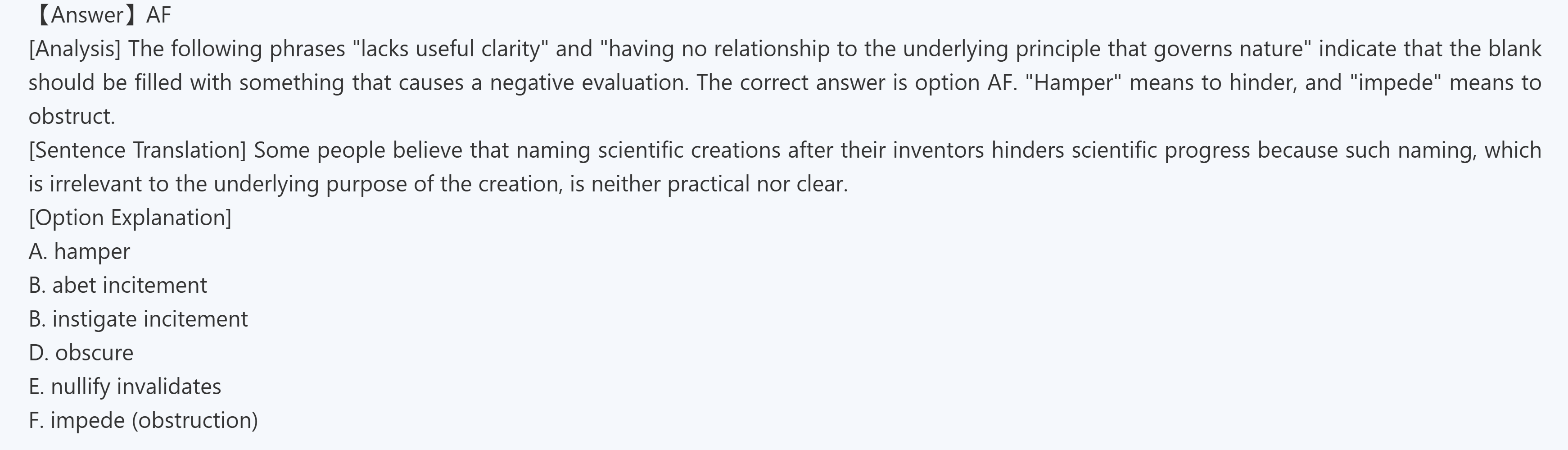
Task: Select option A. hamper
Action: [79, 251]
